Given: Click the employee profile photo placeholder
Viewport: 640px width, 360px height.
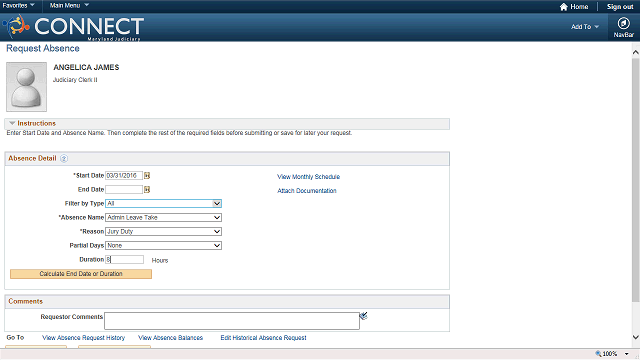Looking at the screenshot, I should [27, 87].
